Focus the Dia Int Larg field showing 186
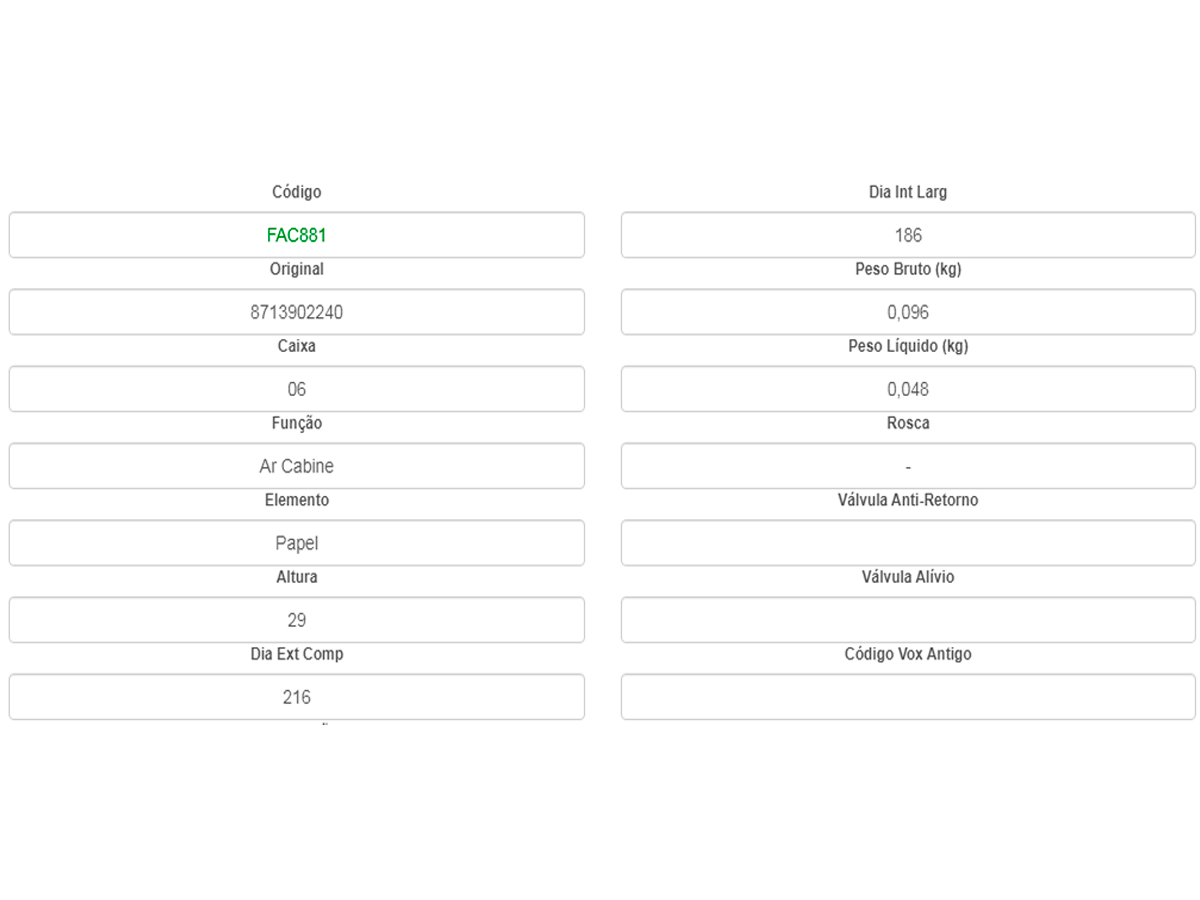The height and width of the screenshot is (900, 1200). pyautogui.click(x=908, y=235)
